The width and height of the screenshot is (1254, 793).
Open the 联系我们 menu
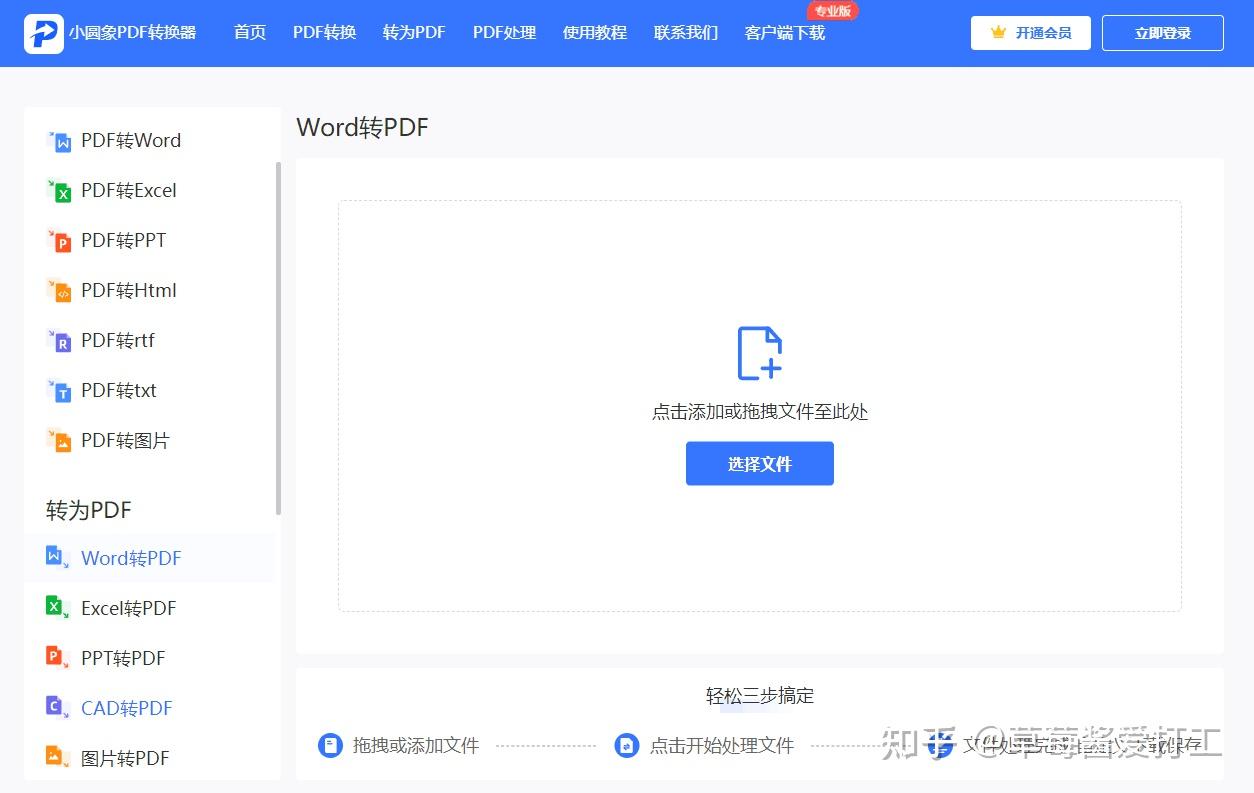(686, 32)
